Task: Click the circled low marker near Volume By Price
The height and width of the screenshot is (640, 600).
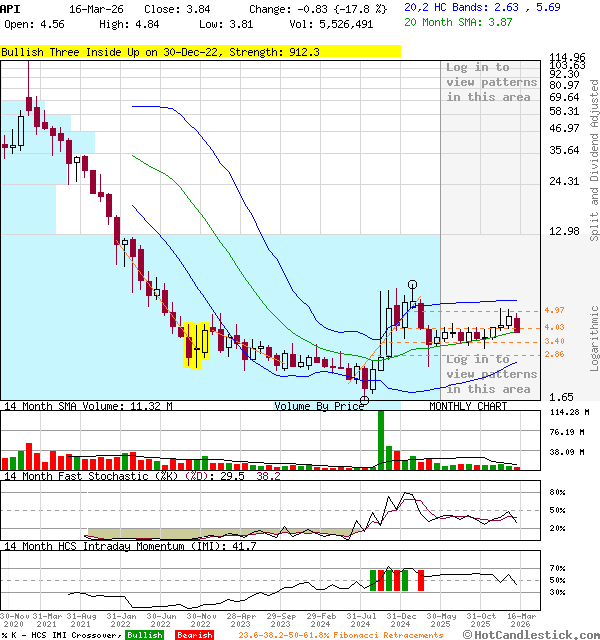Action: tap(365, 399)
